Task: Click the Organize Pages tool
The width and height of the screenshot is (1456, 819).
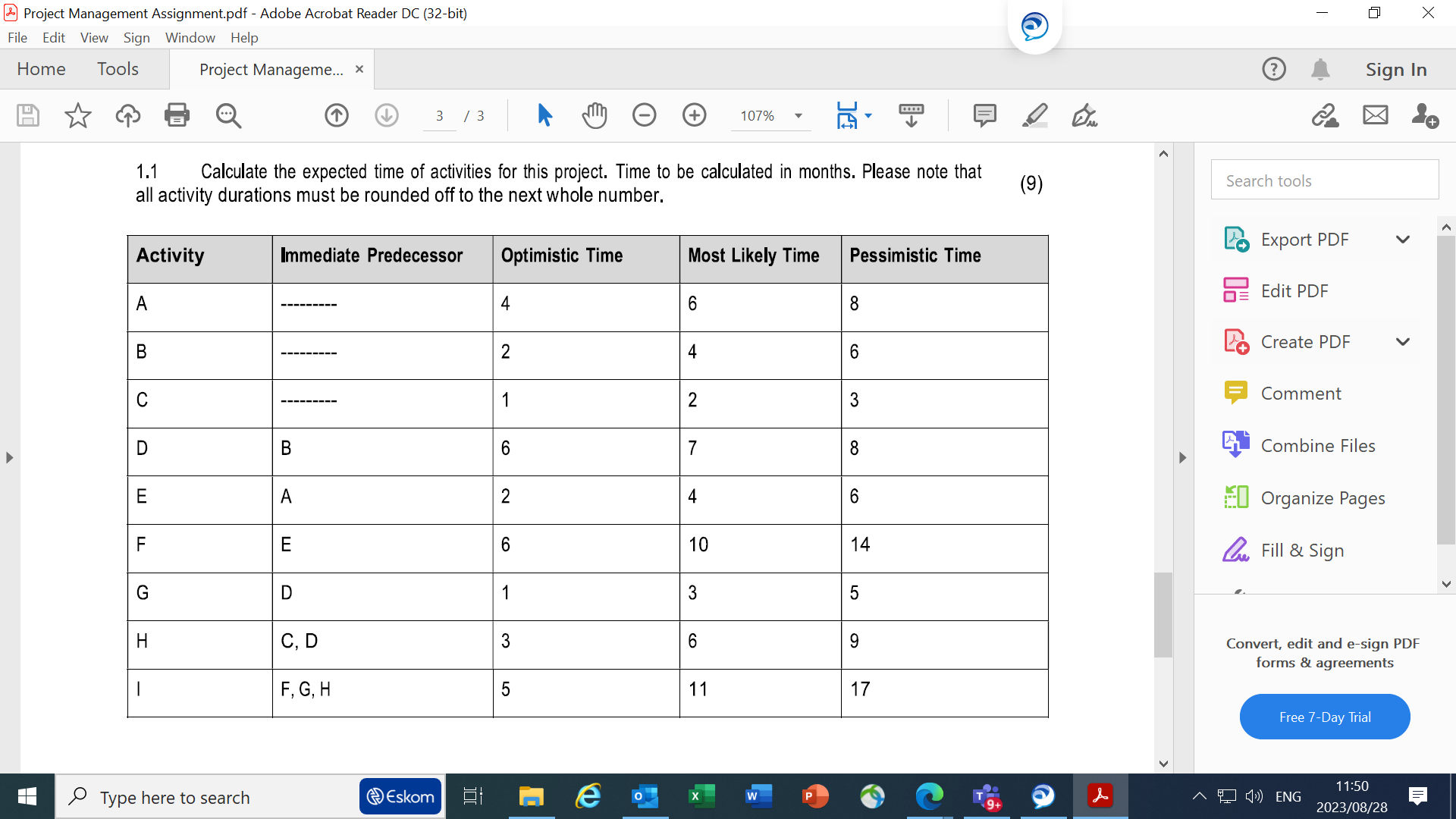Action: click(1325, 497)
